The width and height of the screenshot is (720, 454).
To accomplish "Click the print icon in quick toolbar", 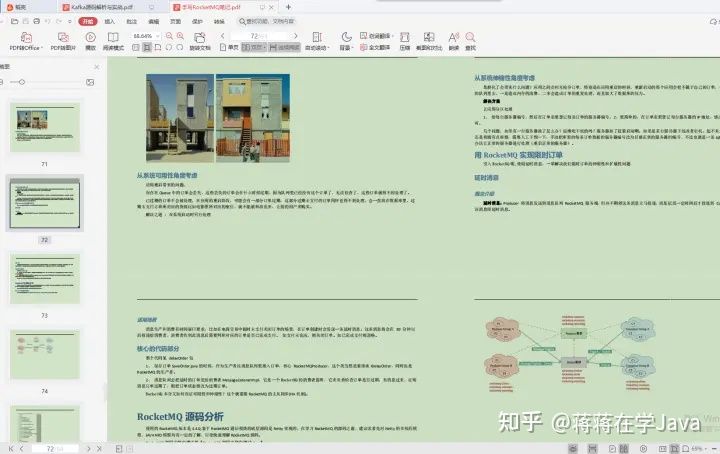I will point(36,21).
